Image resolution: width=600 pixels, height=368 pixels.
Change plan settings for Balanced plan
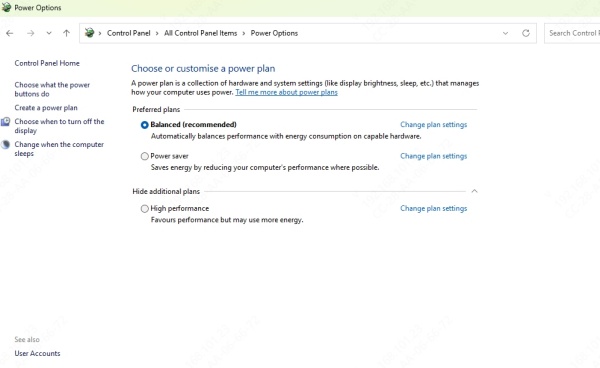point(434,125)
